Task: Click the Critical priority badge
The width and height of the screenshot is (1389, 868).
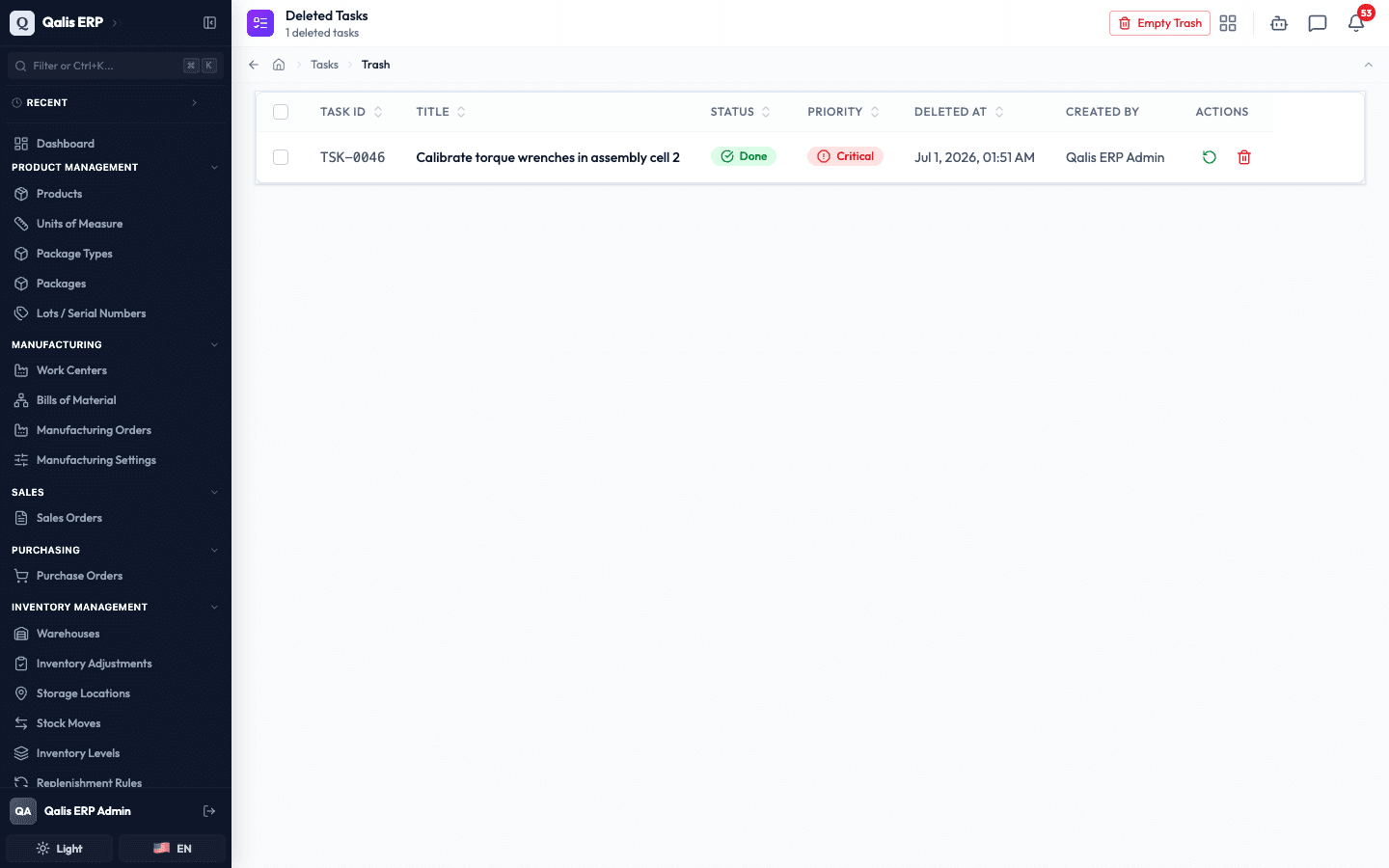Action: (x=845, y=156)
